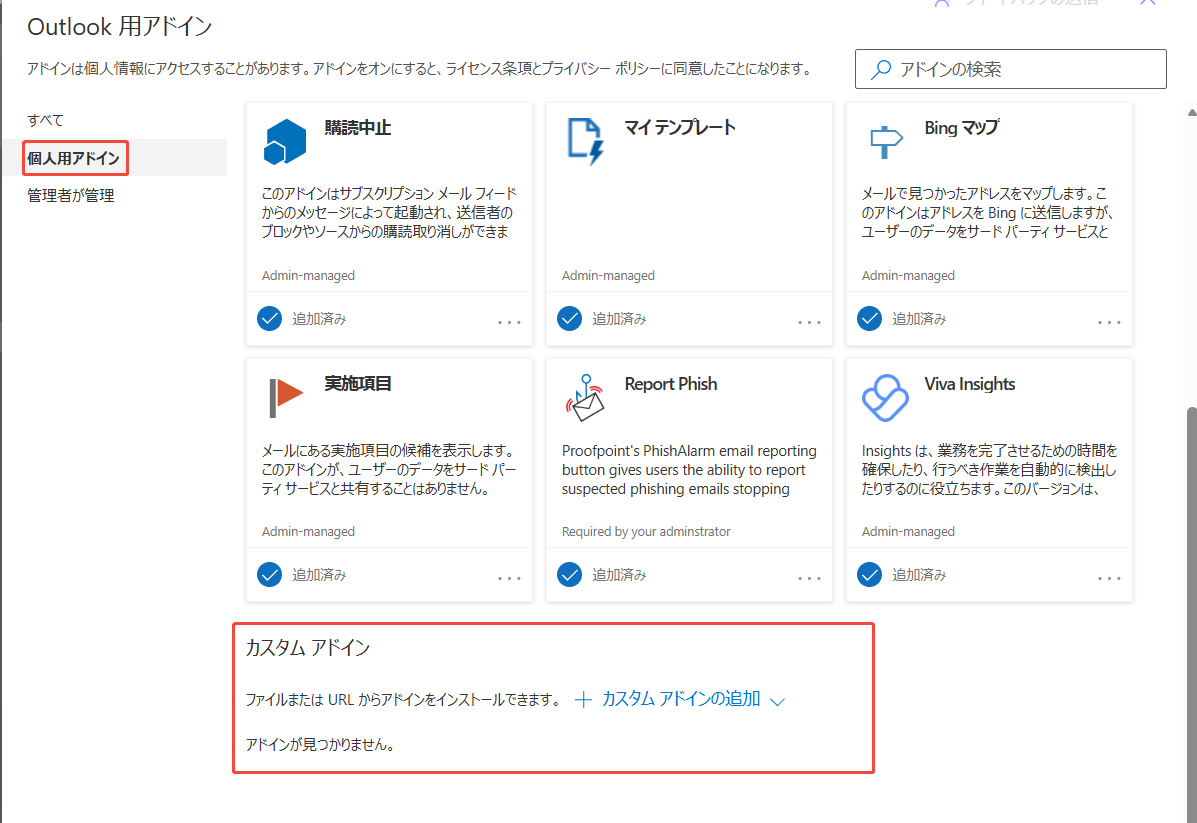This screenshot has height=823, width=1197.
Task: Open the Bing マップ add-in title
Action: pos(962,127)
